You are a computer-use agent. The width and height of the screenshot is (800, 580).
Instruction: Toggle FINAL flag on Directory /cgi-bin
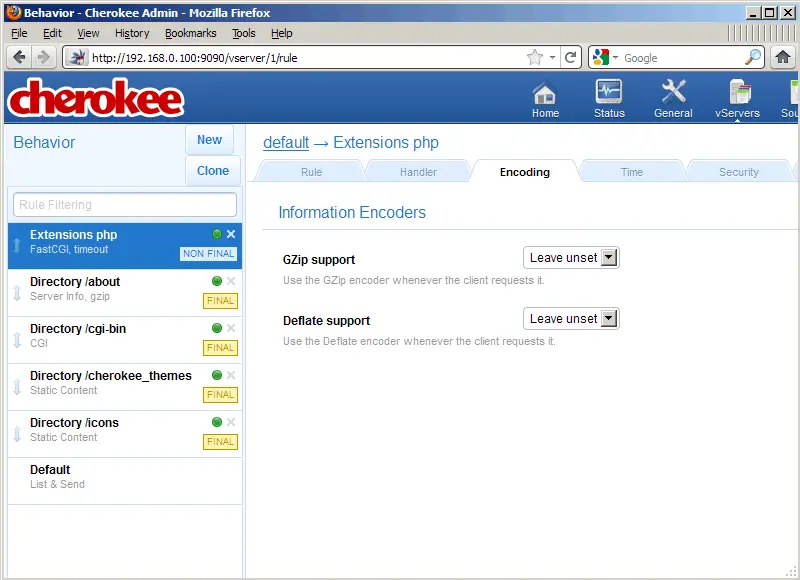220,348
